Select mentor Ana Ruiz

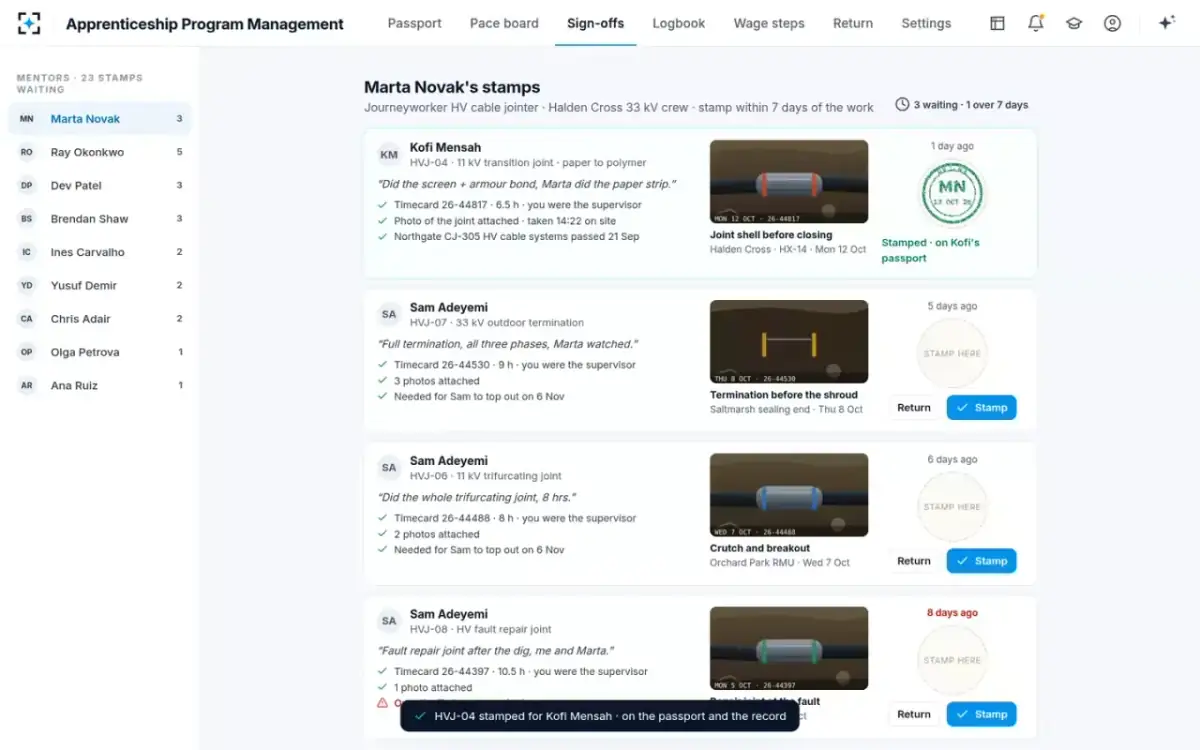coord(100,385)
